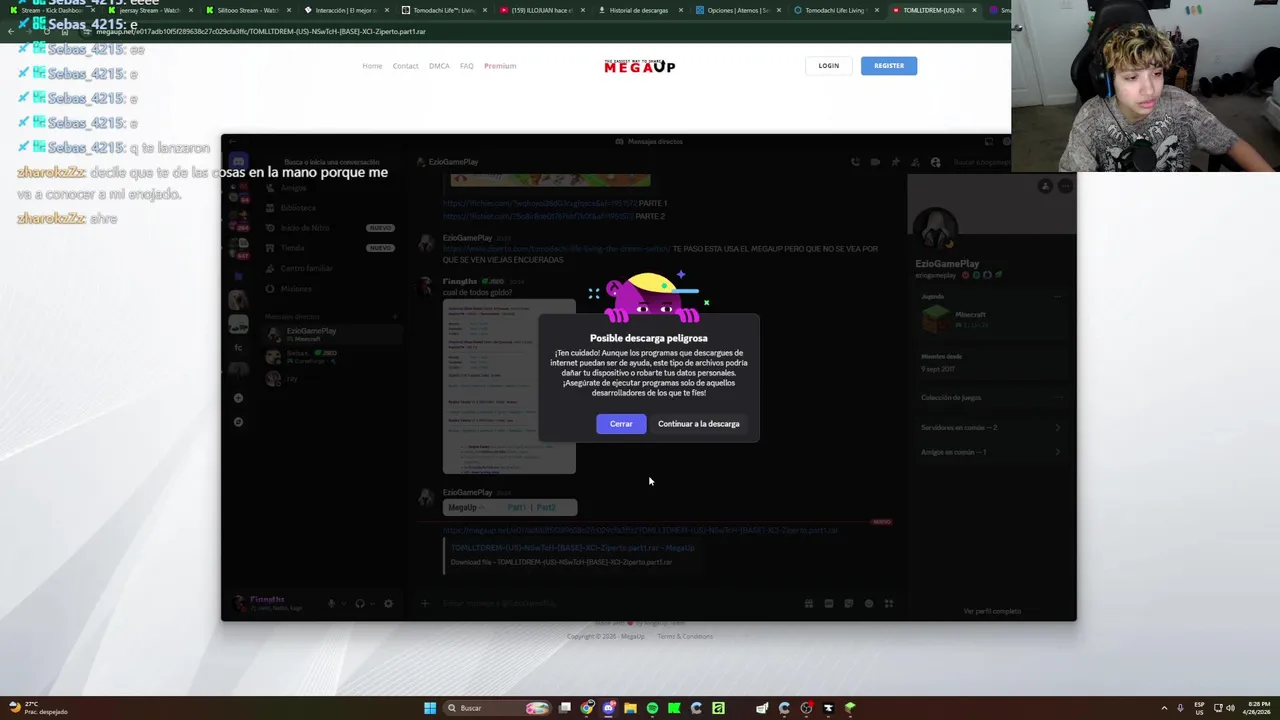This screenshot has width=1280, height=720.
Task: Open DMCA link on MegaUp page
Action: pyautogui.click(x=439, y=66)
